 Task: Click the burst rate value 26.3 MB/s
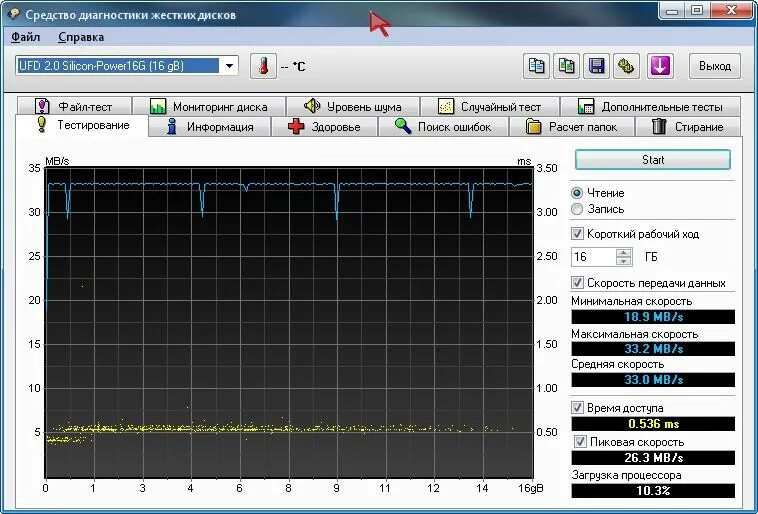point(653,457)
